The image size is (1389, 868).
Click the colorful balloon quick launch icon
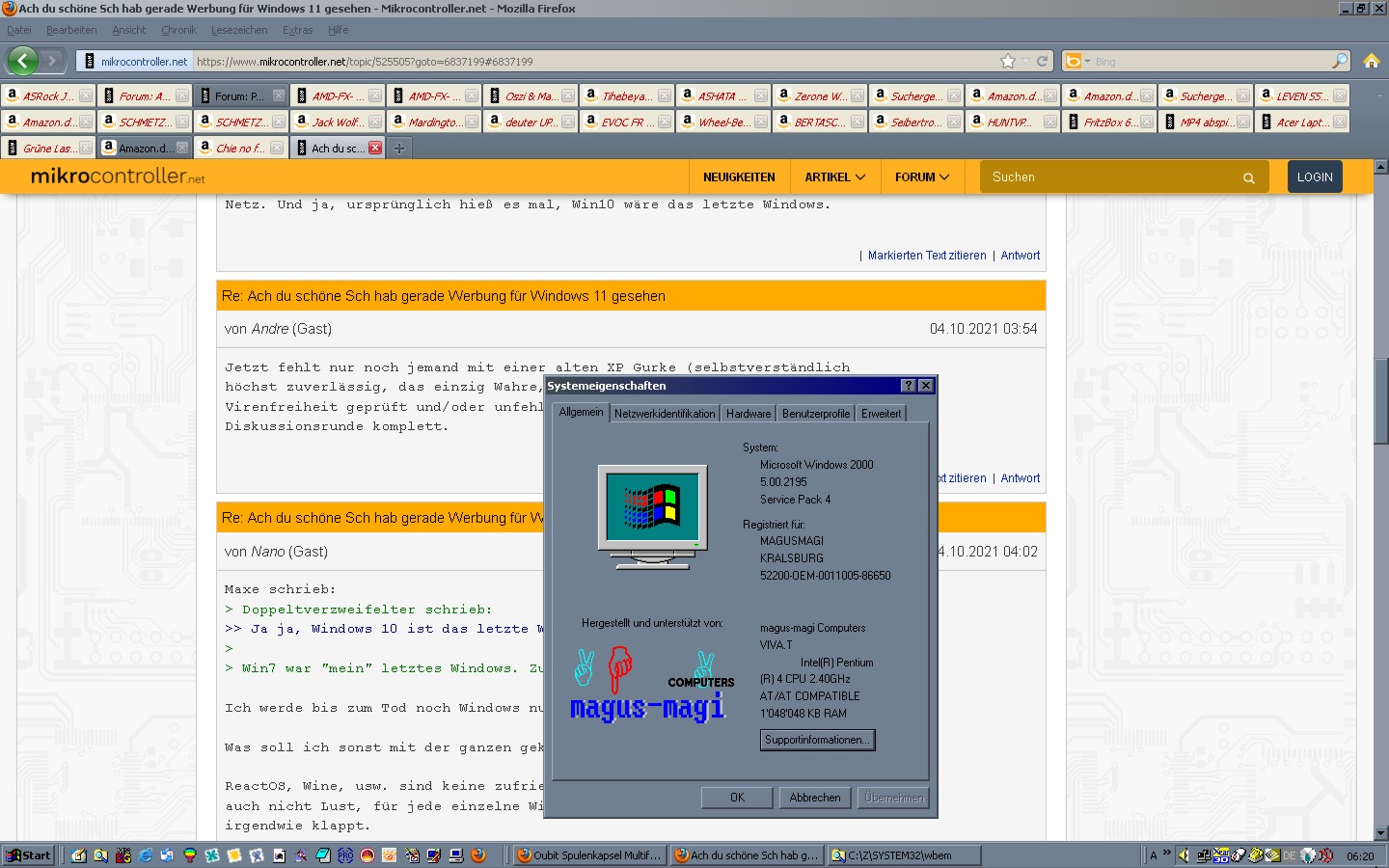point(189,855)
